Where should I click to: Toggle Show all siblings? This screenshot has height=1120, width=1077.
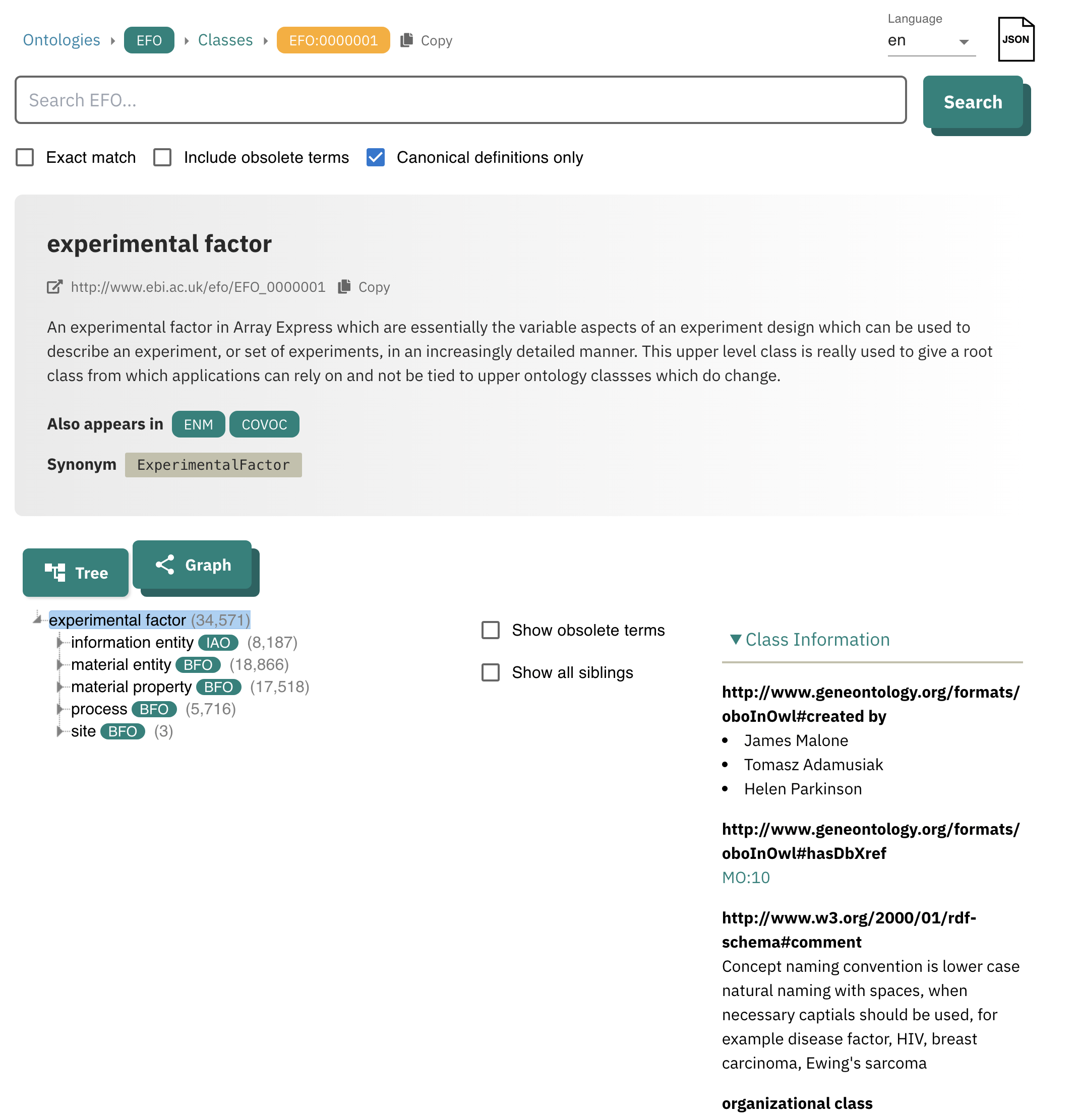click(x=491, y=672)
